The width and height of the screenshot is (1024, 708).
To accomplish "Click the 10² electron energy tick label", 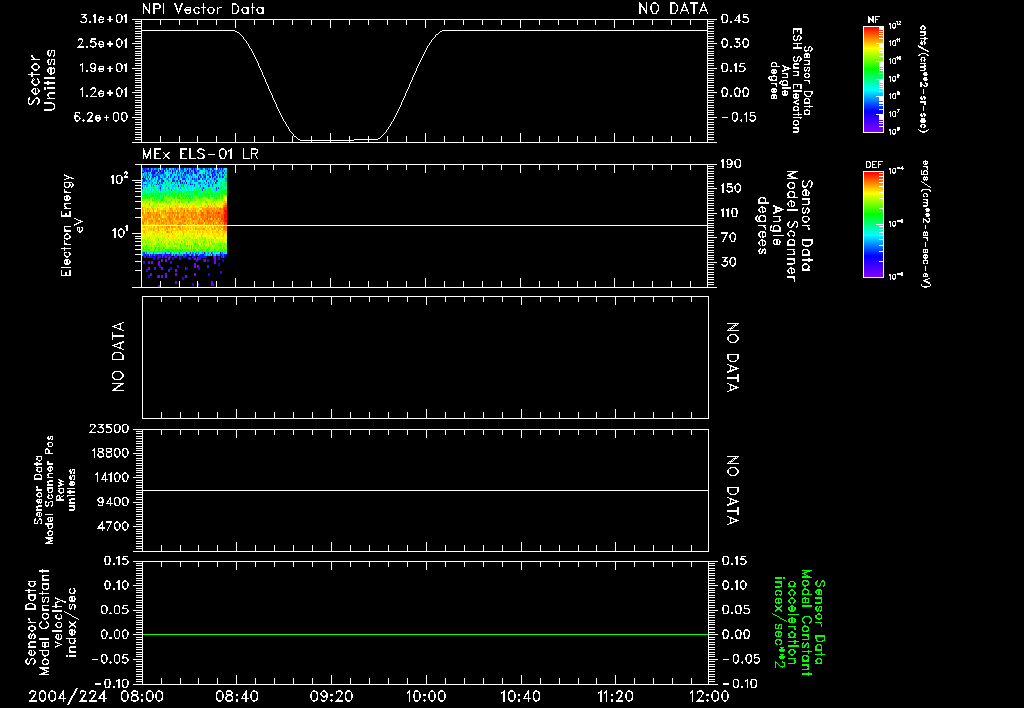I will [x=121, y=178].
